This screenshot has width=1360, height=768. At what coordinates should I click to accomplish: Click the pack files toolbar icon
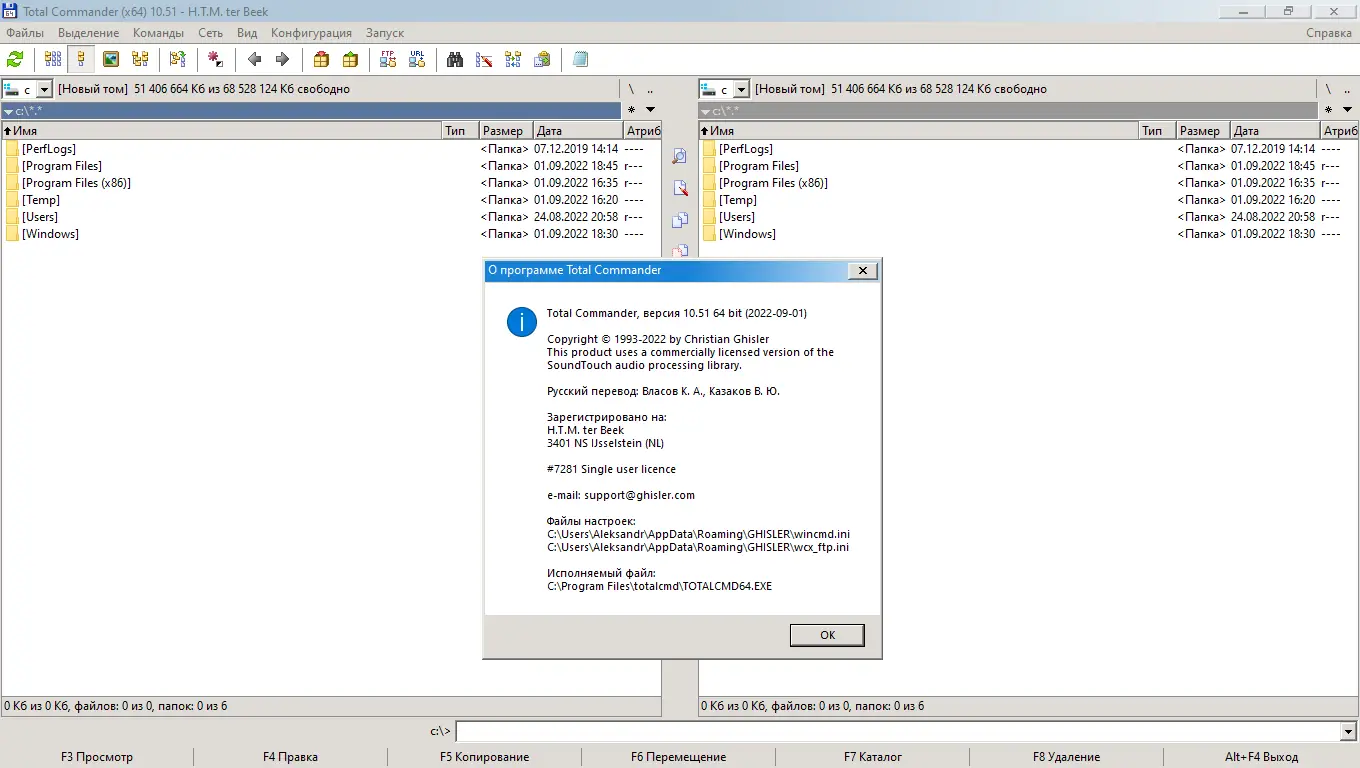click(321, 59)
